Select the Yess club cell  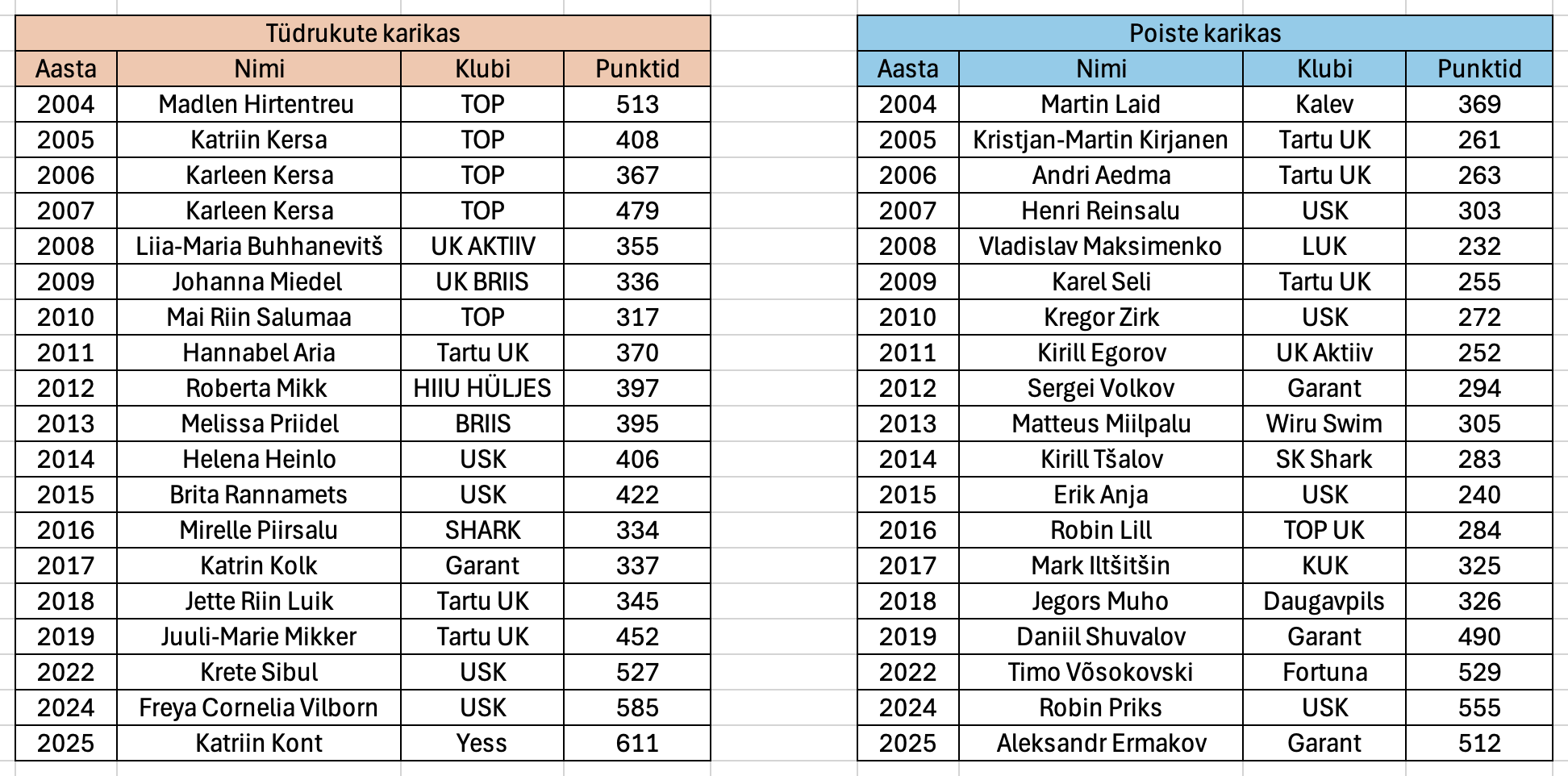point(482,743)
